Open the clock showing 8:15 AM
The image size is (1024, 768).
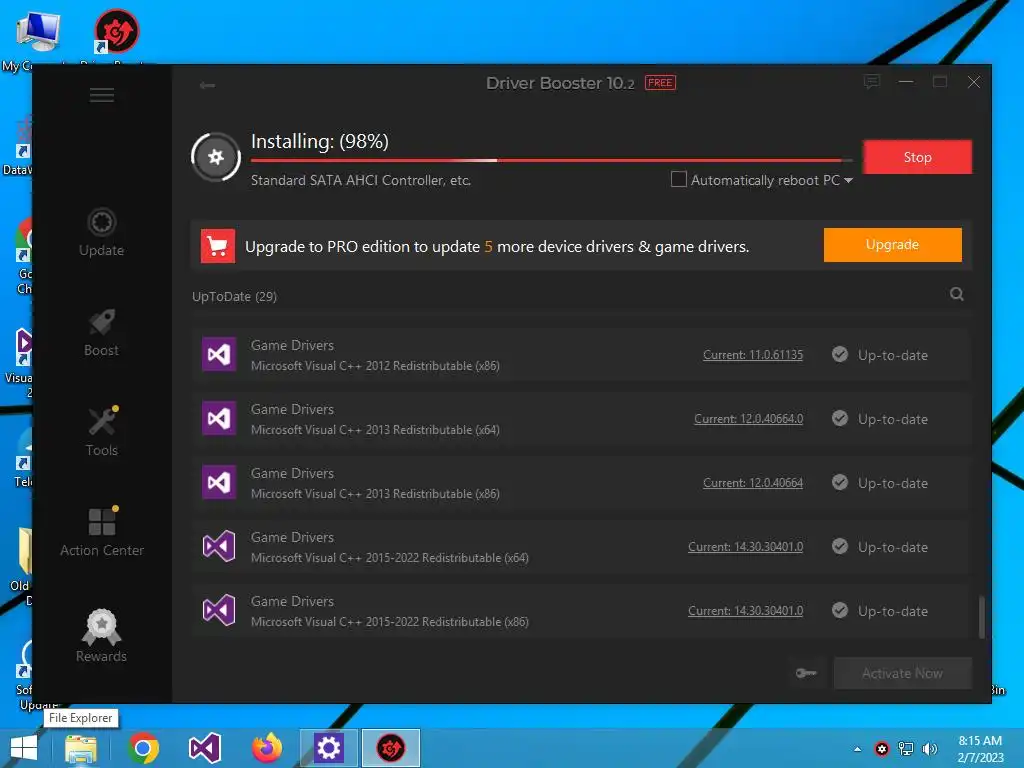[x=980, y=749]
